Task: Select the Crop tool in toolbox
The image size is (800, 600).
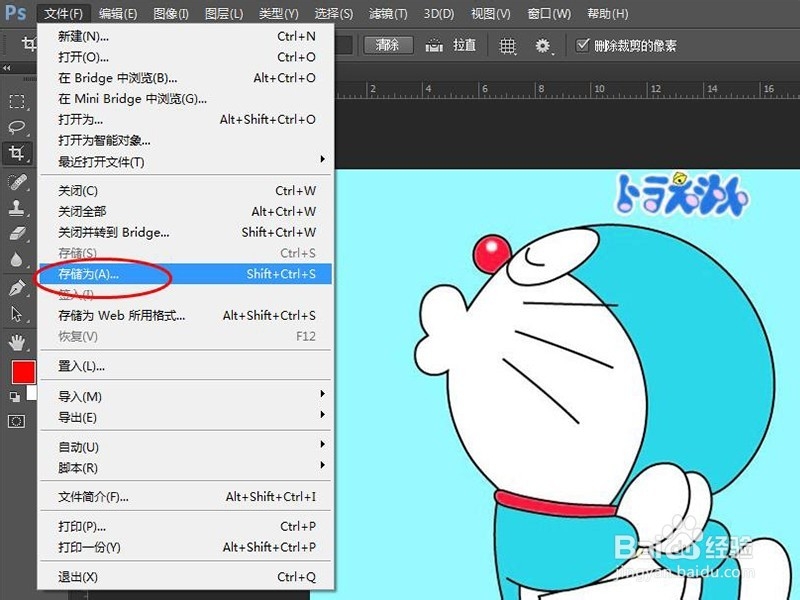Action: pos(17,152)
